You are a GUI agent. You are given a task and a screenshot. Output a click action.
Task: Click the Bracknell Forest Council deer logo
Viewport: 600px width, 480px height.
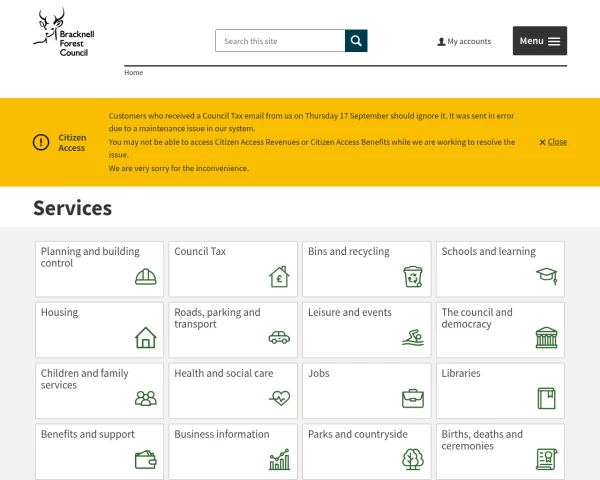64,33
